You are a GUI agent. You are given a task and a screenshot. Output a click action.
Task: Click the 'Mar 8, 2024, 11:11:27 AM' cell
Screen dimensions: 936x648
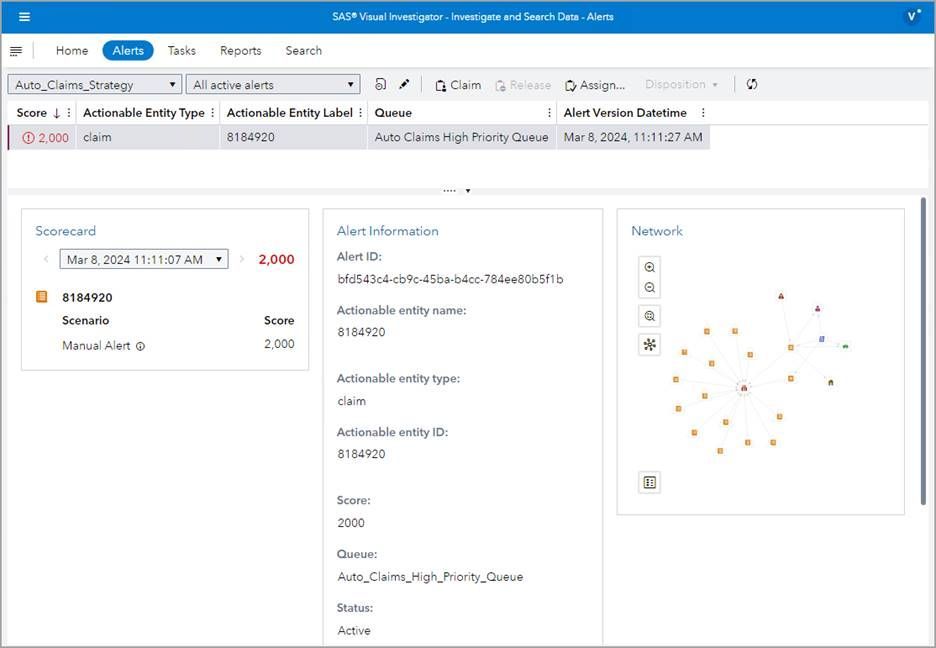click(x=633, y=137)
